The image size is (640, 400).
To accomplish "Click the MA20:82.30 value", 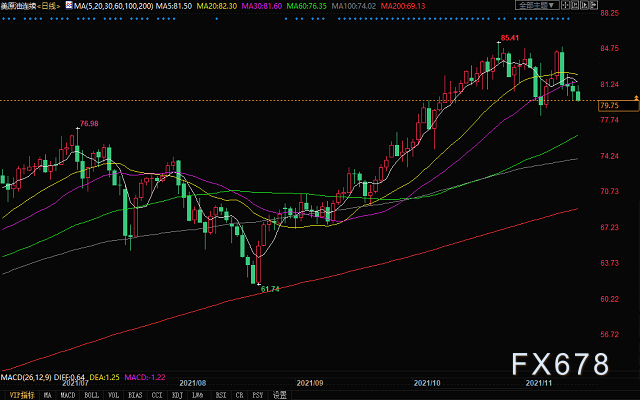I will 216,6.
